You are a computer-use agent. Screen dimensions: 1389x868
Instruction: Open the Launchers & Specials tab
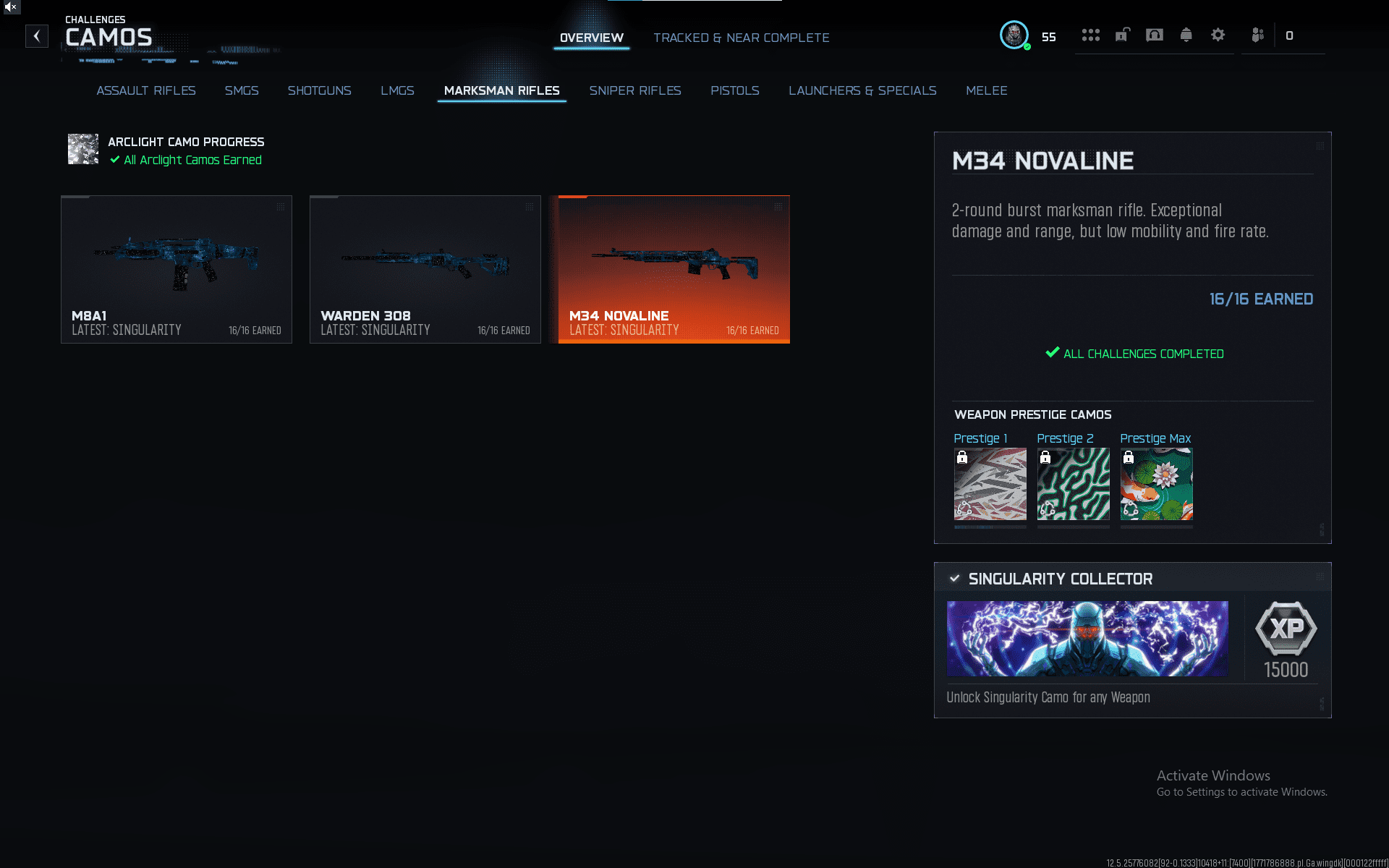point(862,90)
